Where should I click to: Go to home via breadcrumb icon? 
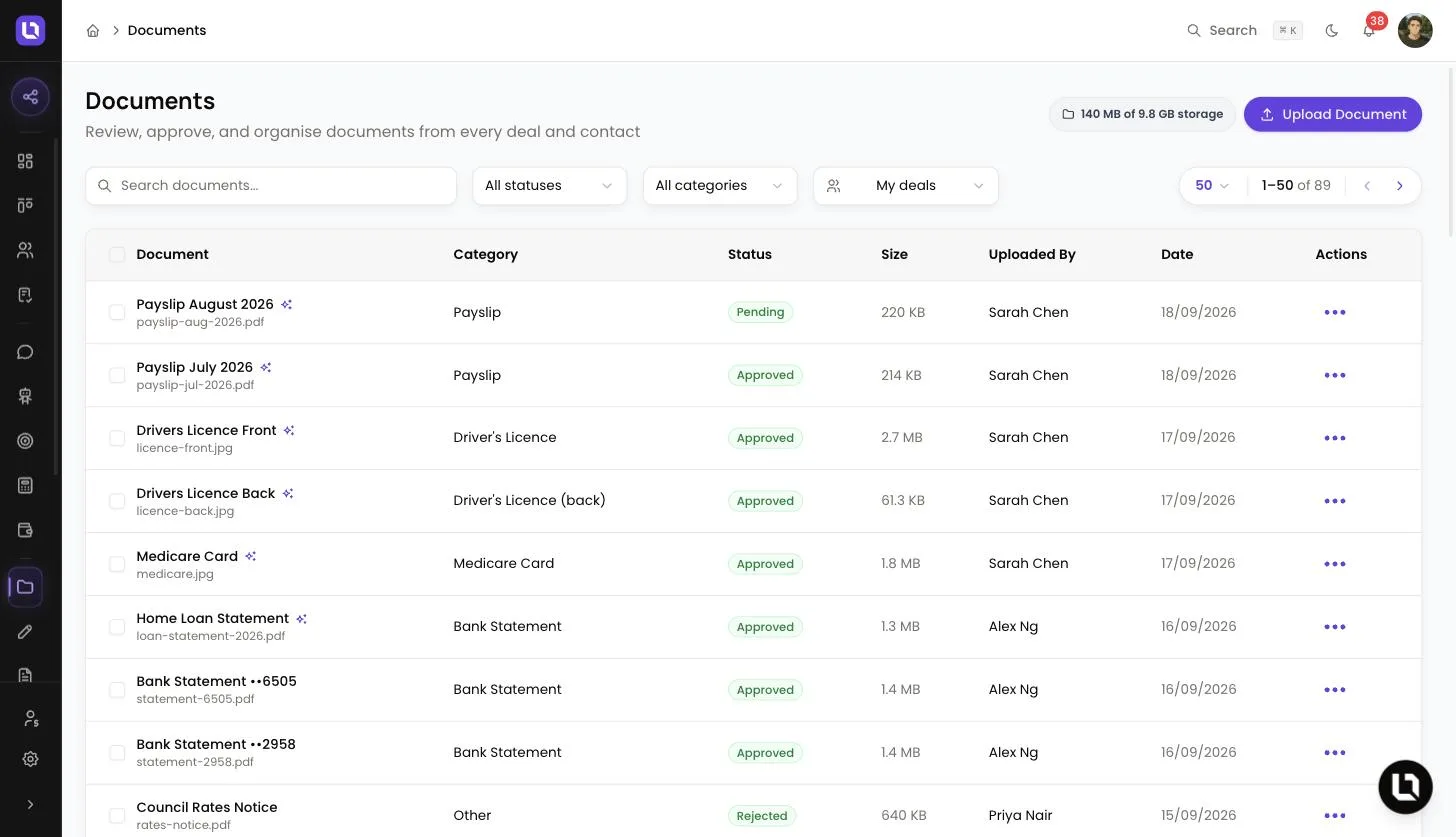93,31
